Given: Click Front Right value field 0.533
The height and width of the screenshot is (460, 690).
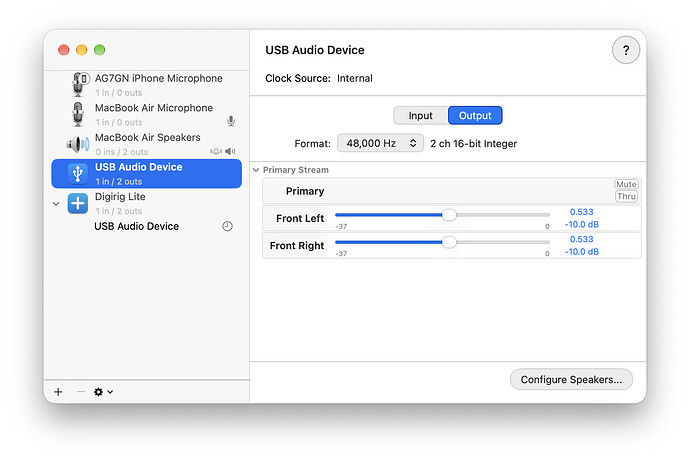Looking at the screenshot, I should point(581,239).
